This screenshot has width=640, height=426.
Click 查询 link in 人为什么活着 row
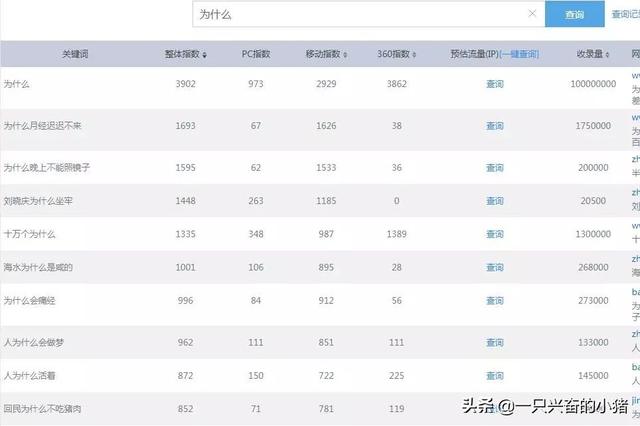pyautogui.click(x=495, y=376)
